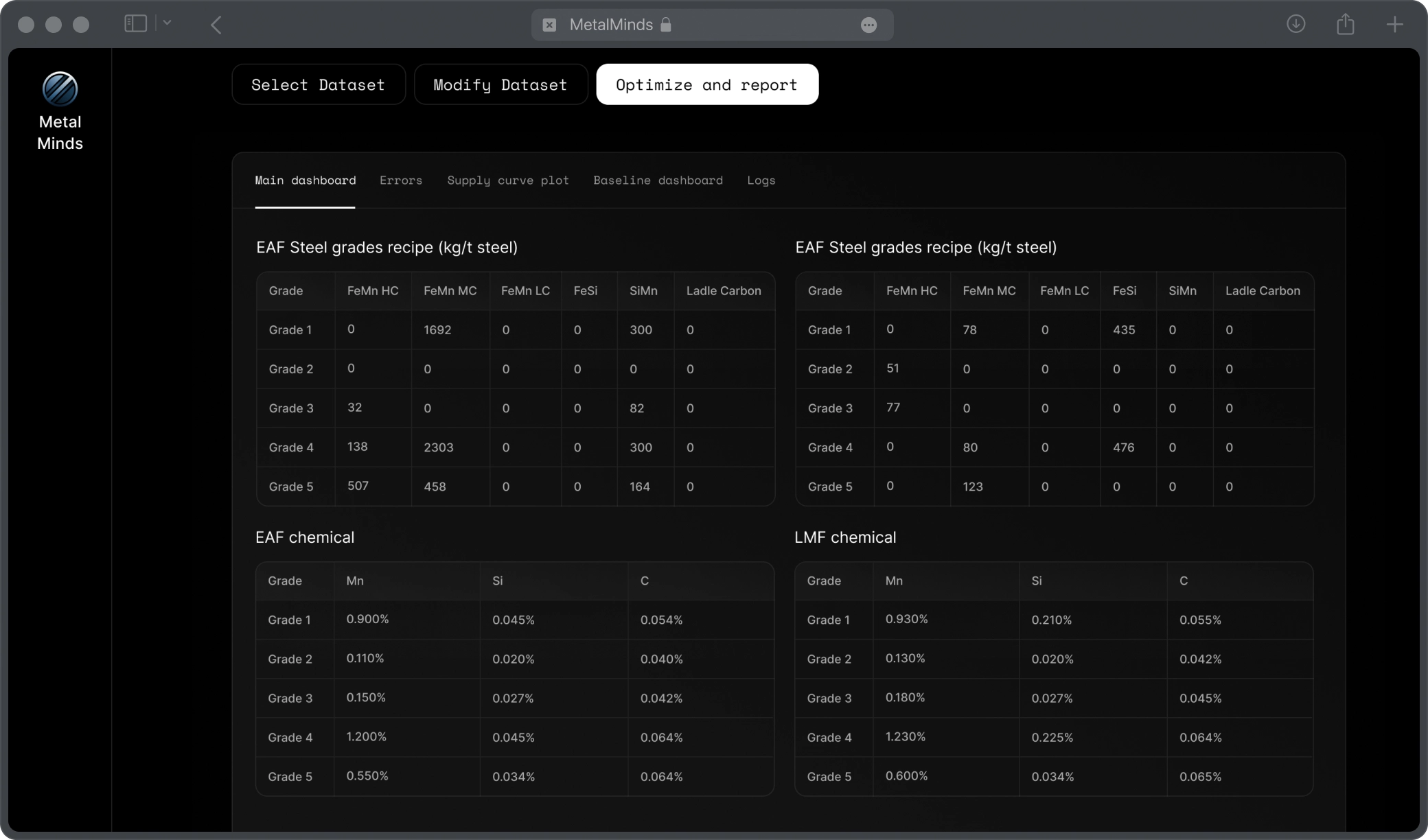Switch to the Errors tab

point(401,180)
